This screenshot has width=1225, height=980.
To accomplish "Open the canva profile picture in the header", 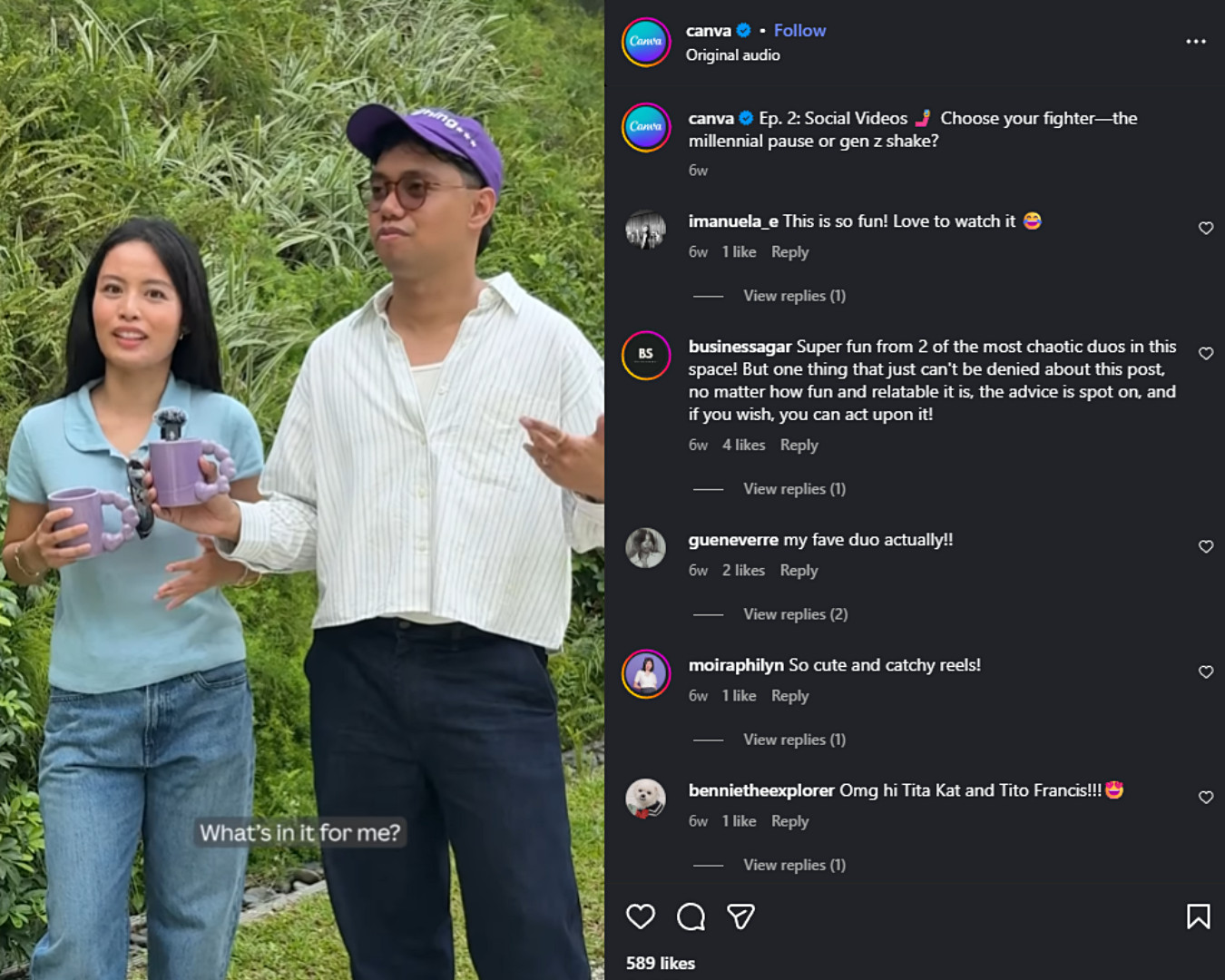I will (x=646, y=42).
